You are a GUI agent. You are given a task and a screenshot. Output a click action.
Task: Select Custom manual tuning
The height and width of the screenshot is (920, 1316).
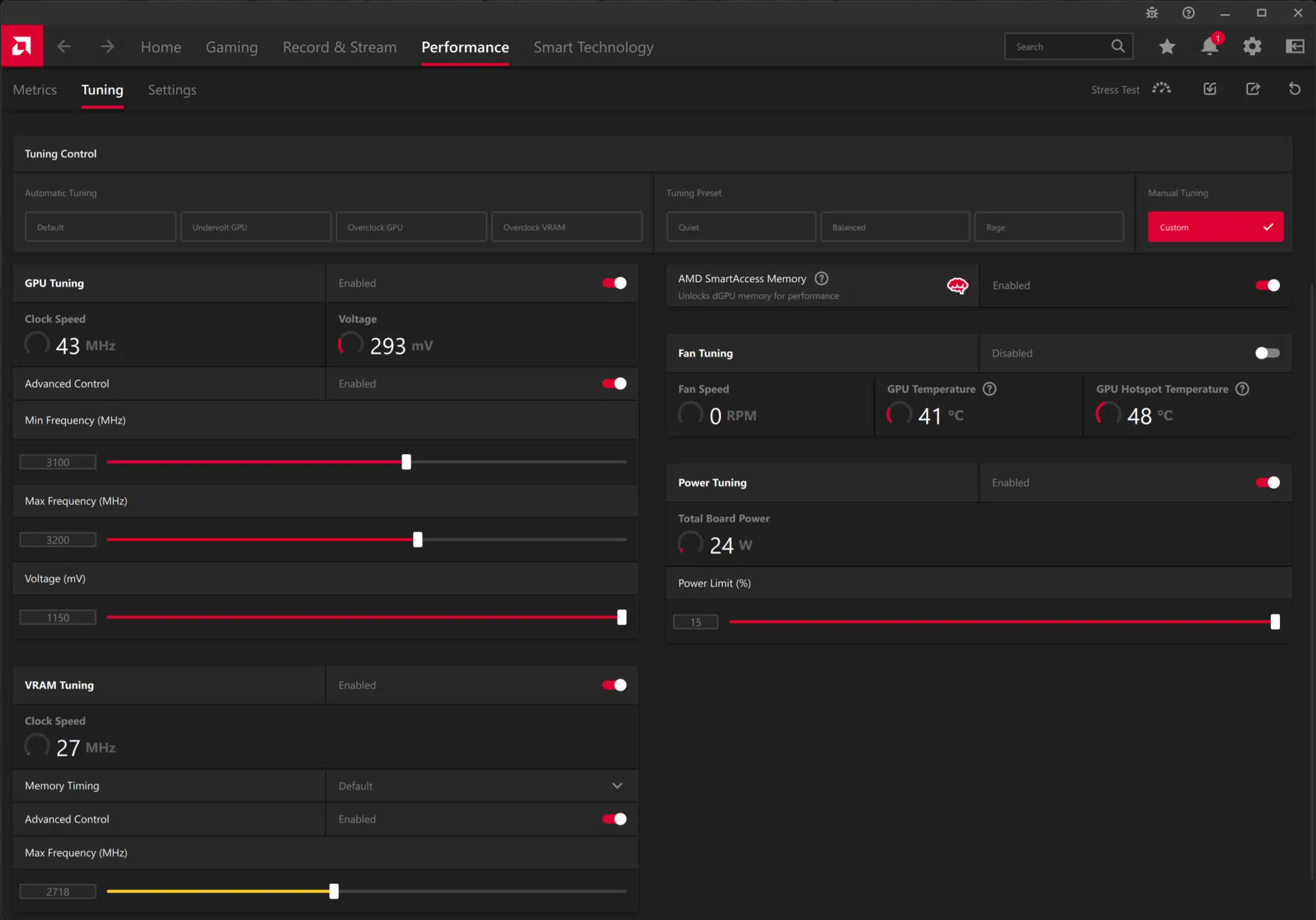coord(1216,227)
